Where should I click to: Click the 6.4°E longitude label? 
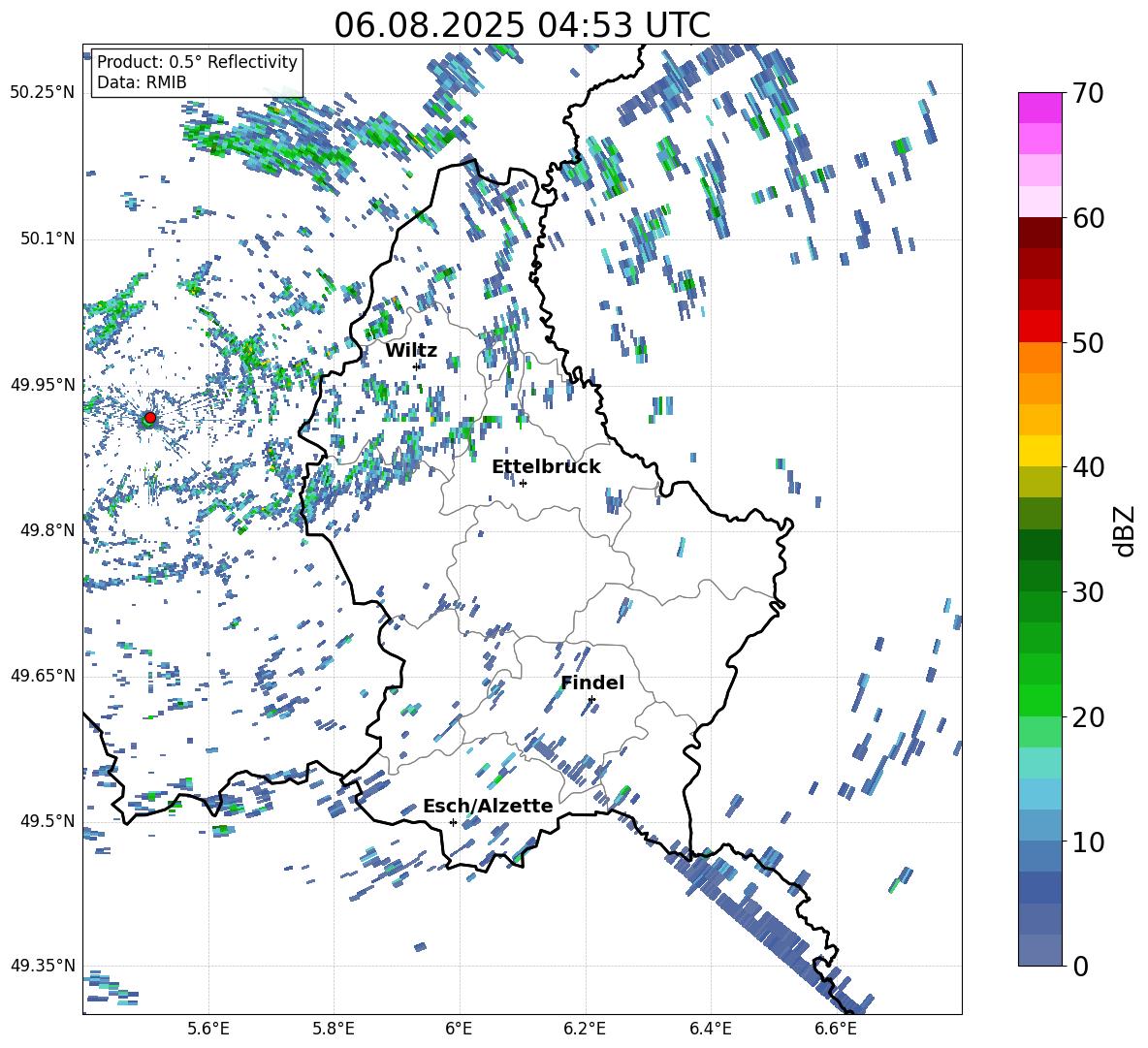(x=710, y=1029)
